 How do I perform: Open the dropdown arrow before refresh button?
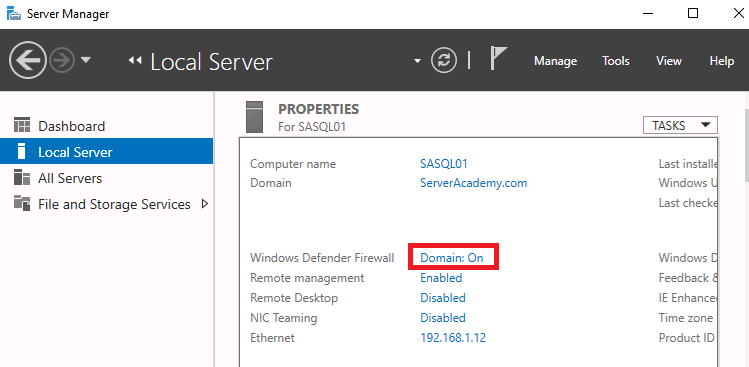point(417,61)
